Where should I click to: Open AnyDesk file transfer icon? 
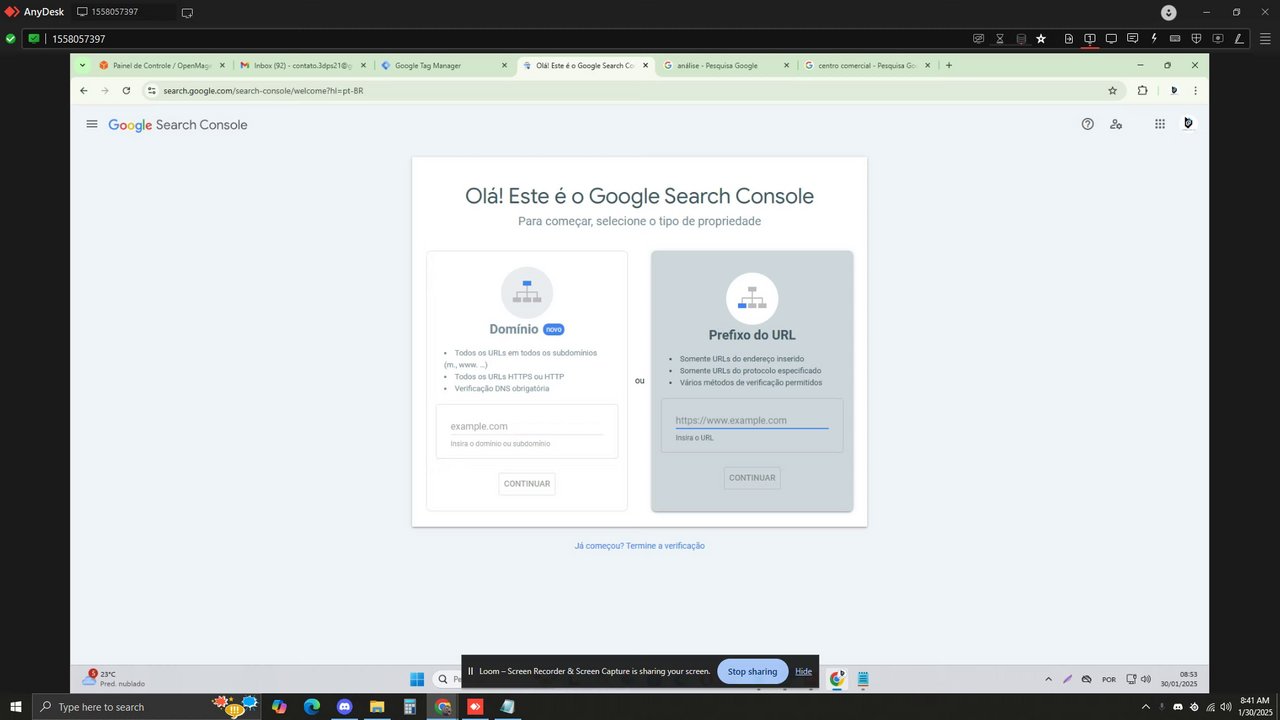1069,39
